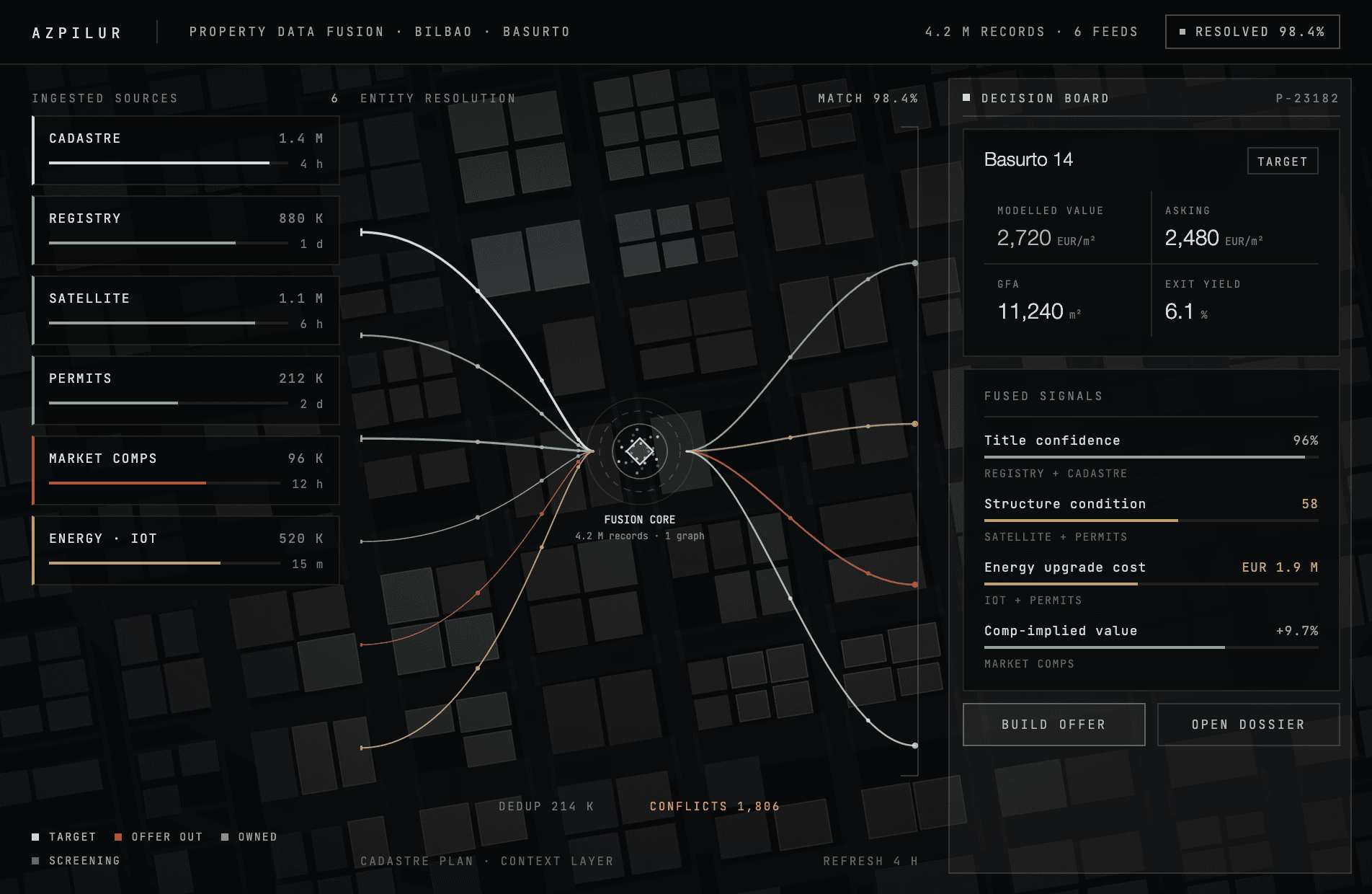This screenshot has width=1372, height=894.
Task: Click the 'FUSION CORE' label
Action: click(x=640, y=520)
